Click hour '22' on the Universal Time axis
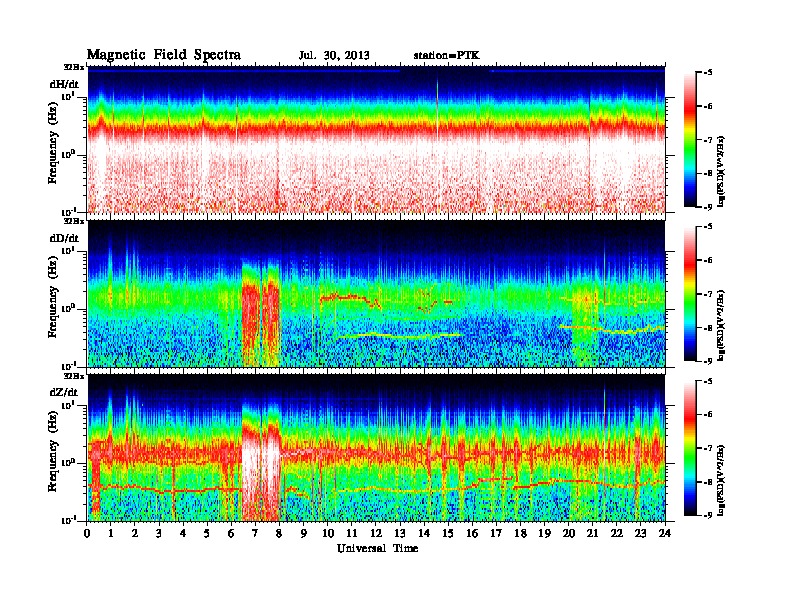 (616, 533)
